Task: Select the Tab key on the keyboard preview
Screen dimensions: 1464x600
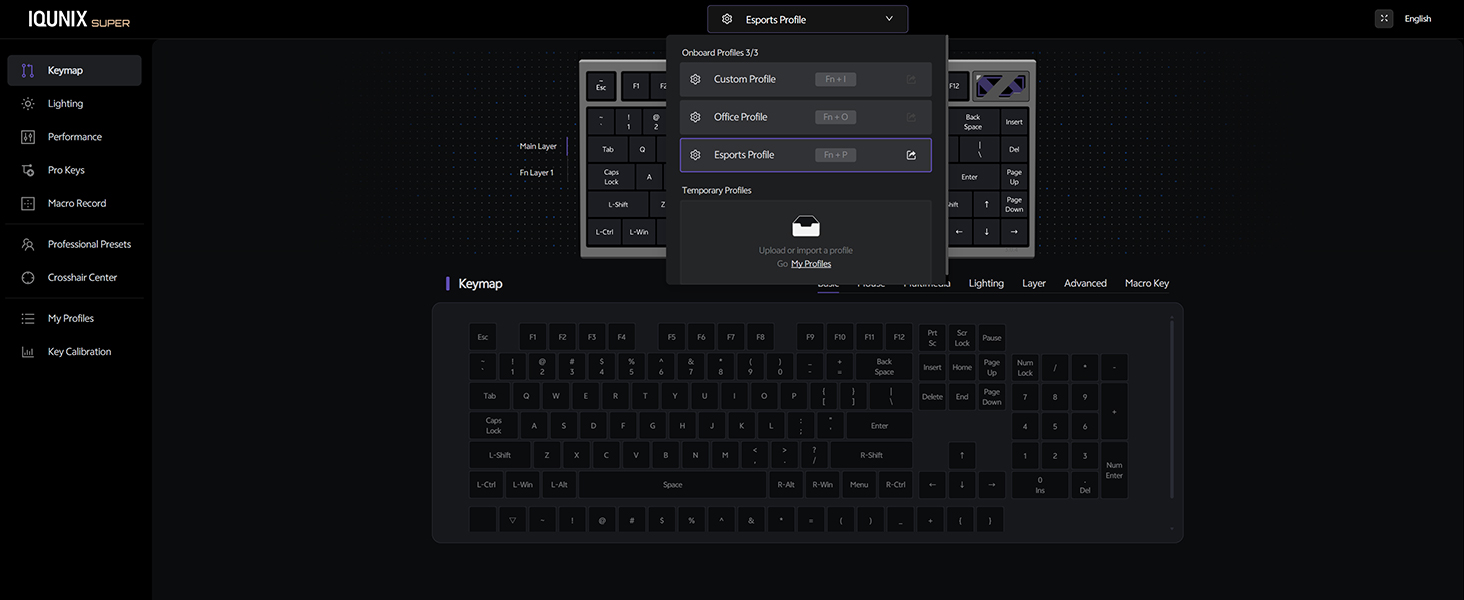Action: pos(608,150)
